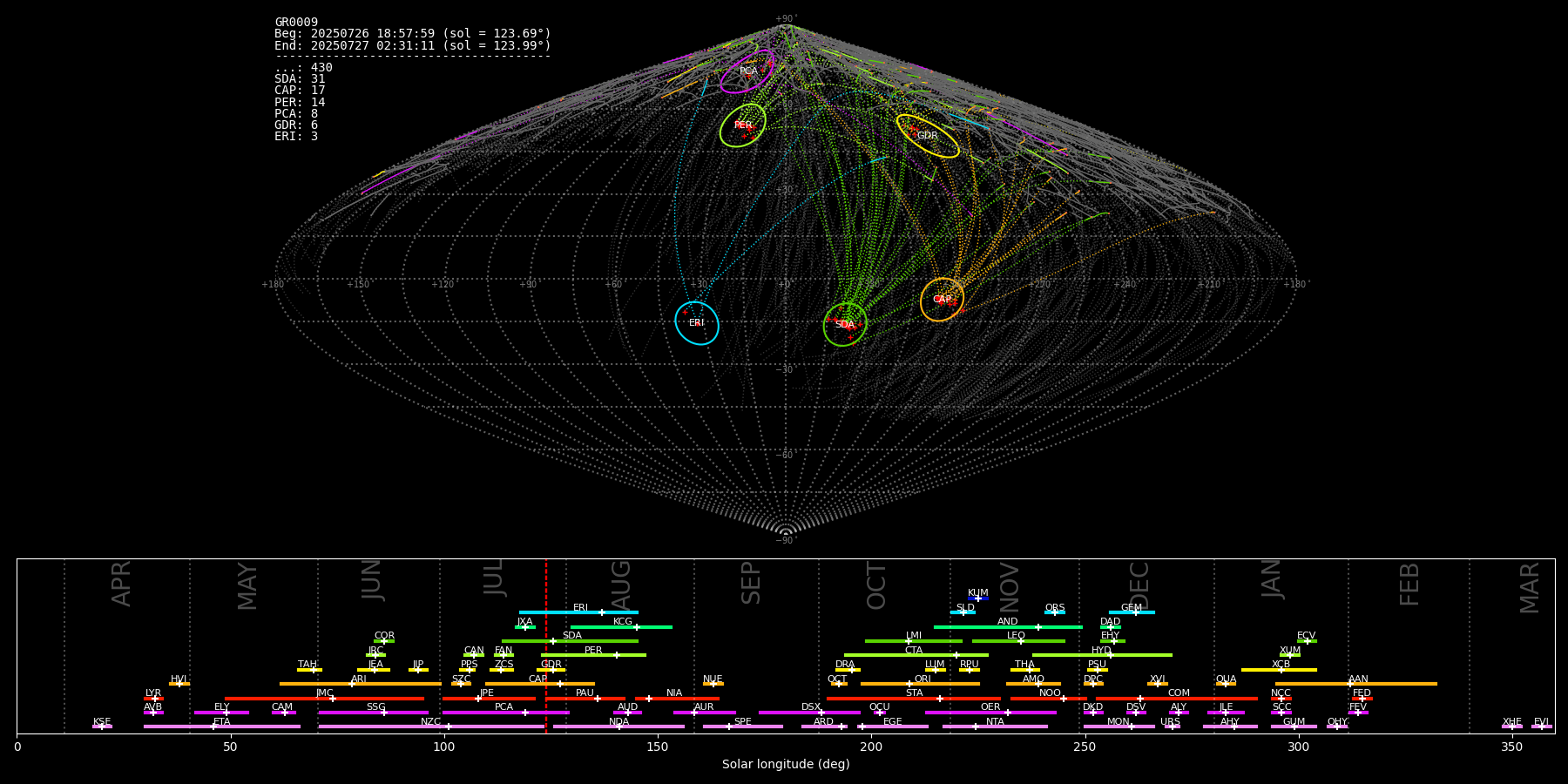Click the green KCG activity bar in timeline

click(621, 627)
